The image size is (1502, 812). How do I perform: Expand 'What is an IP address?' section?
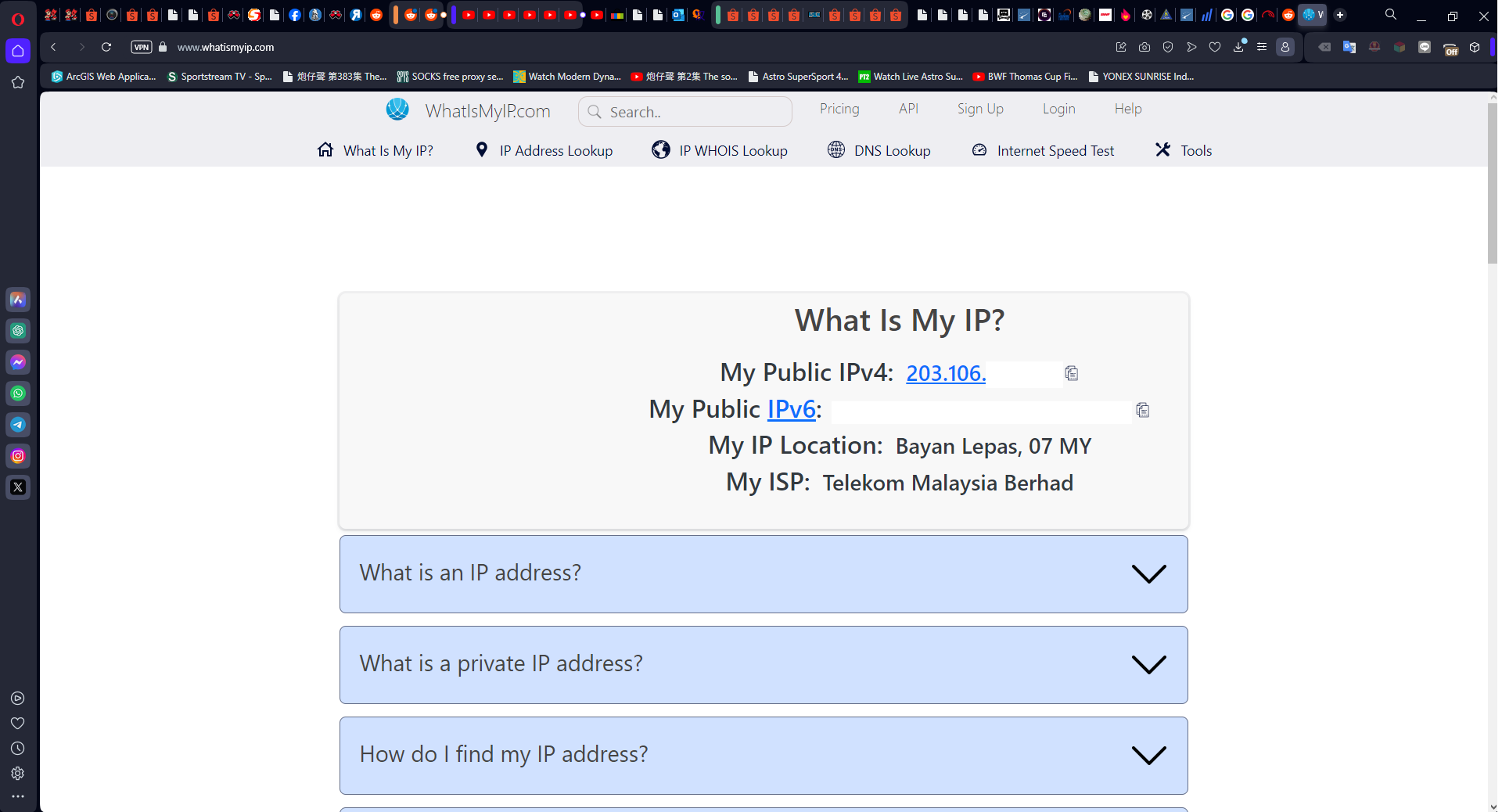(764, 573)
